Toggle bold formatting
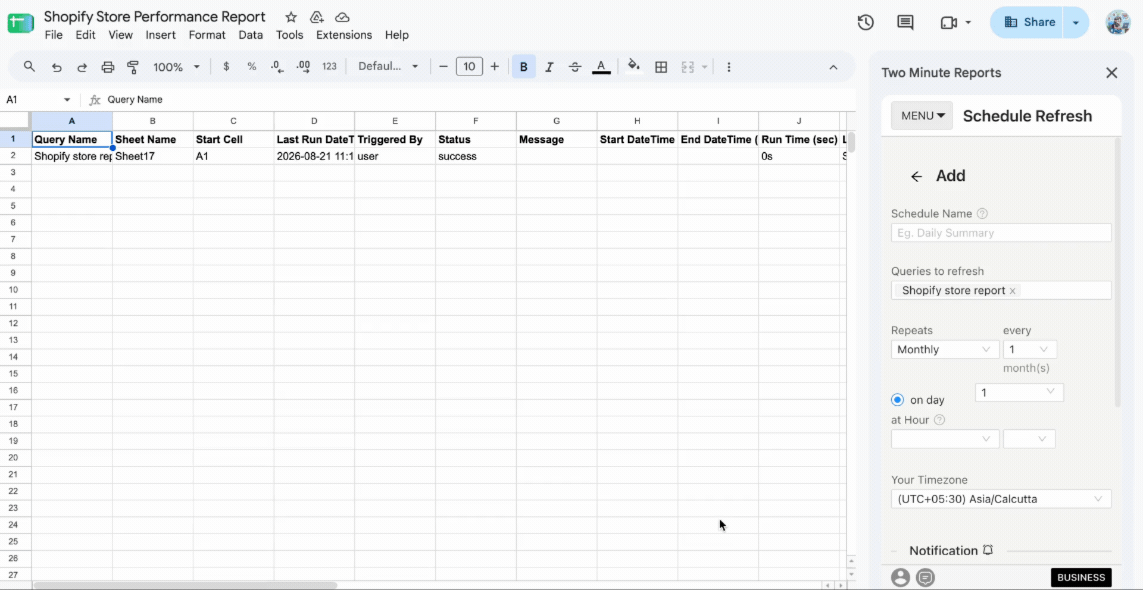 (523, 66)
